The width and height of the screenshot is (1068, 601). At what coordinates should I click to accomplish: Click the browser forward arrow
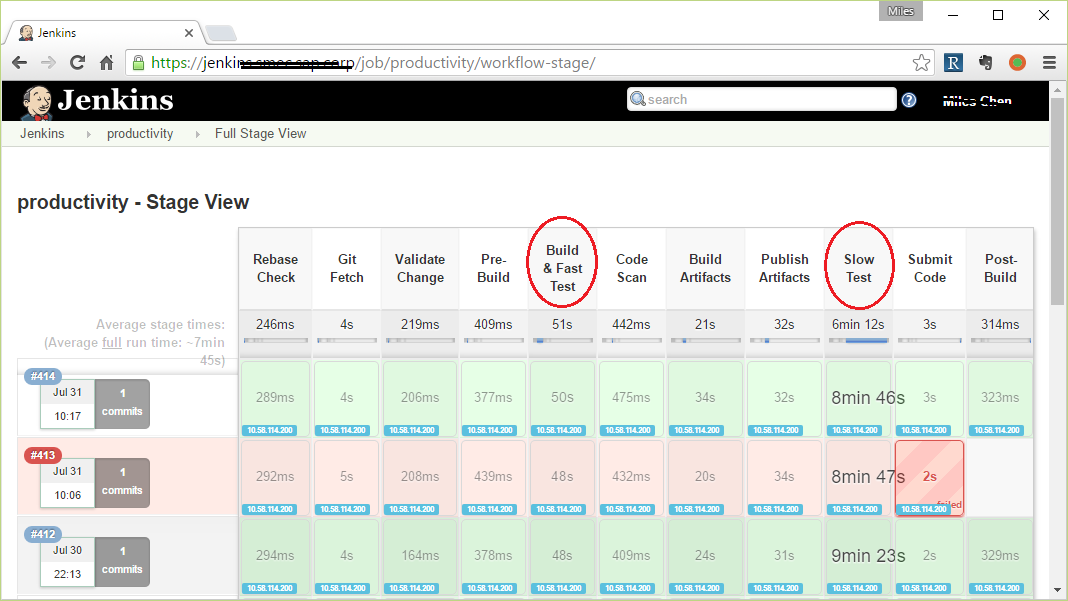[48, 63]
